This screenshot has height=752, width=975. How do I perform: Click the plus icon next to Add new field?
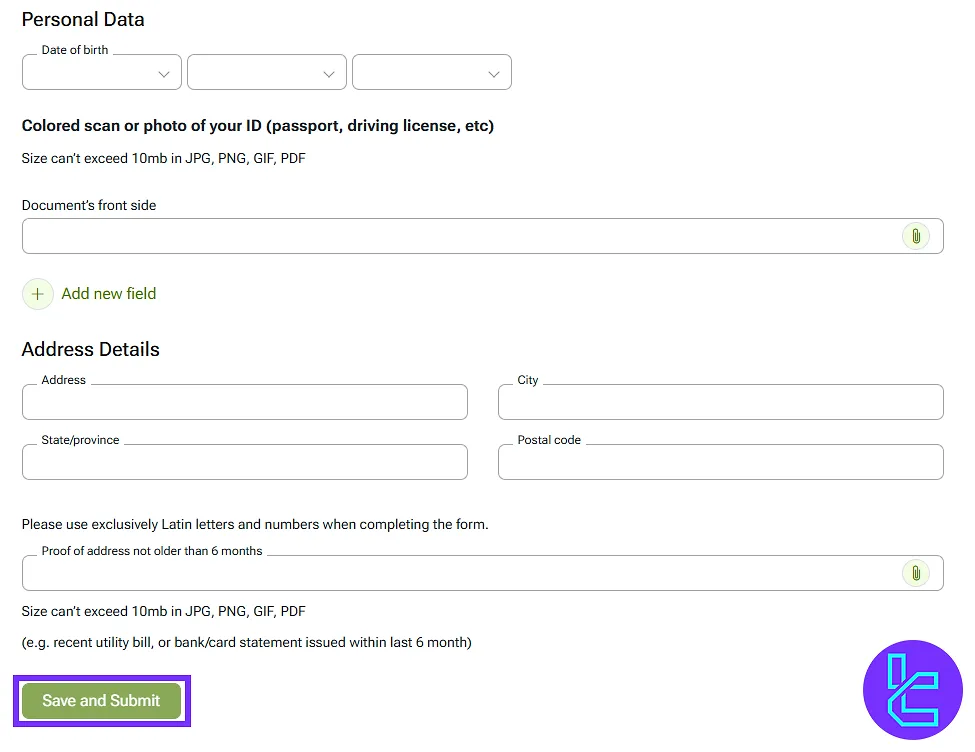[38, 294]
